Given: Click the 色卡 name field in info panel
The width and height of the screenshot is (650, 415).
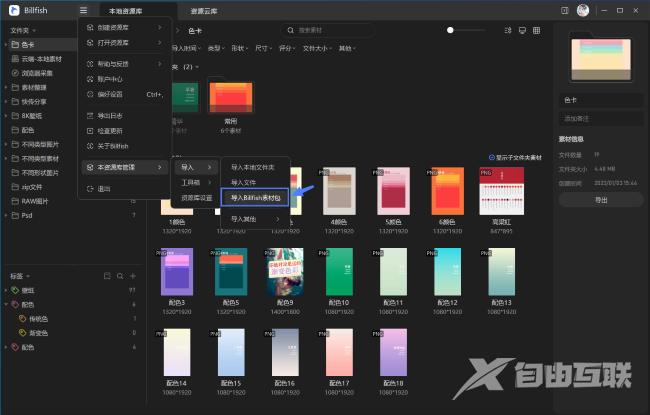Looking at the screenshot, I should (601, 100).
